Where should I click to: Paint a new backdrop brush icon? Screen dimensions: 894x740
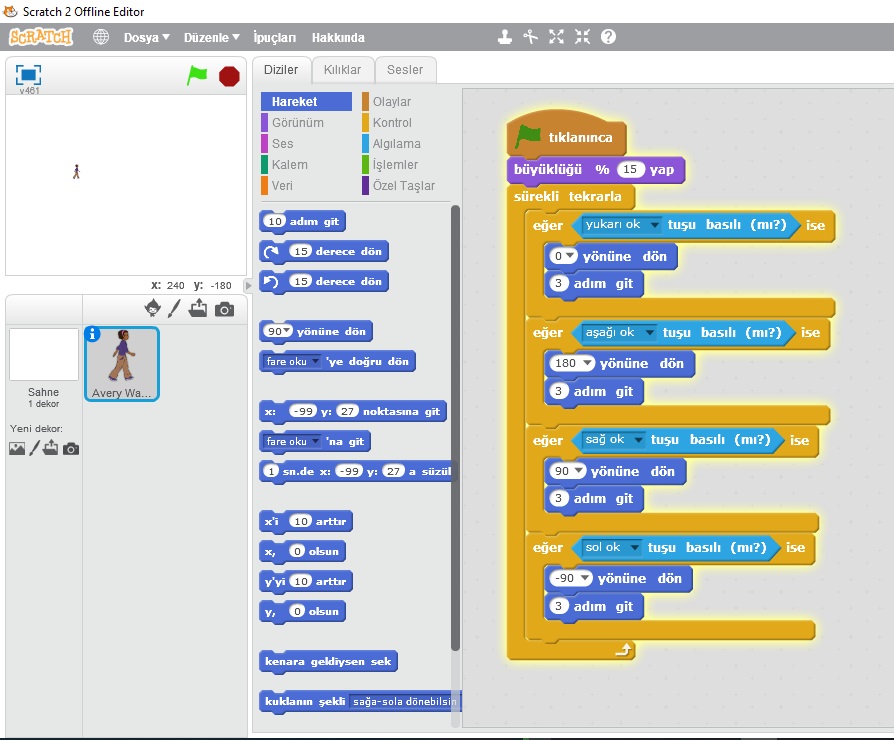[34, 448]
